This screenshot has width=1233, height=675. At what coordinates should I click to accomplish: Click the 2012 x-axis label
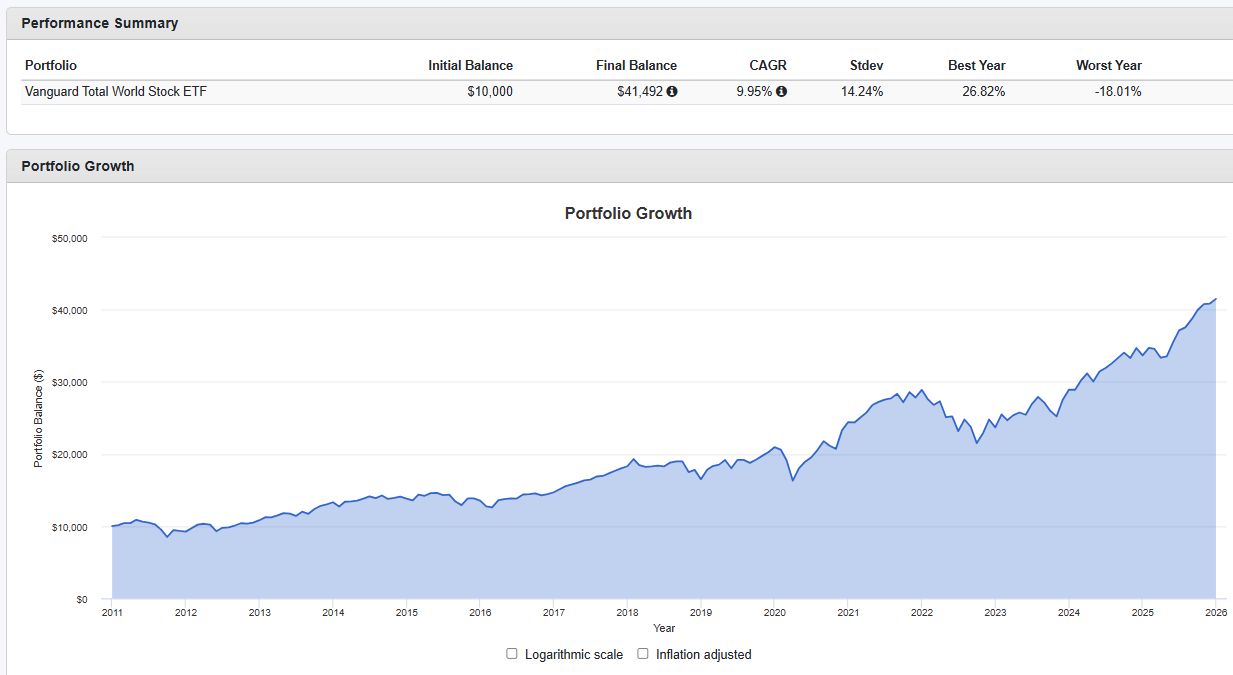pyautogui.click(x=186, y=612)
